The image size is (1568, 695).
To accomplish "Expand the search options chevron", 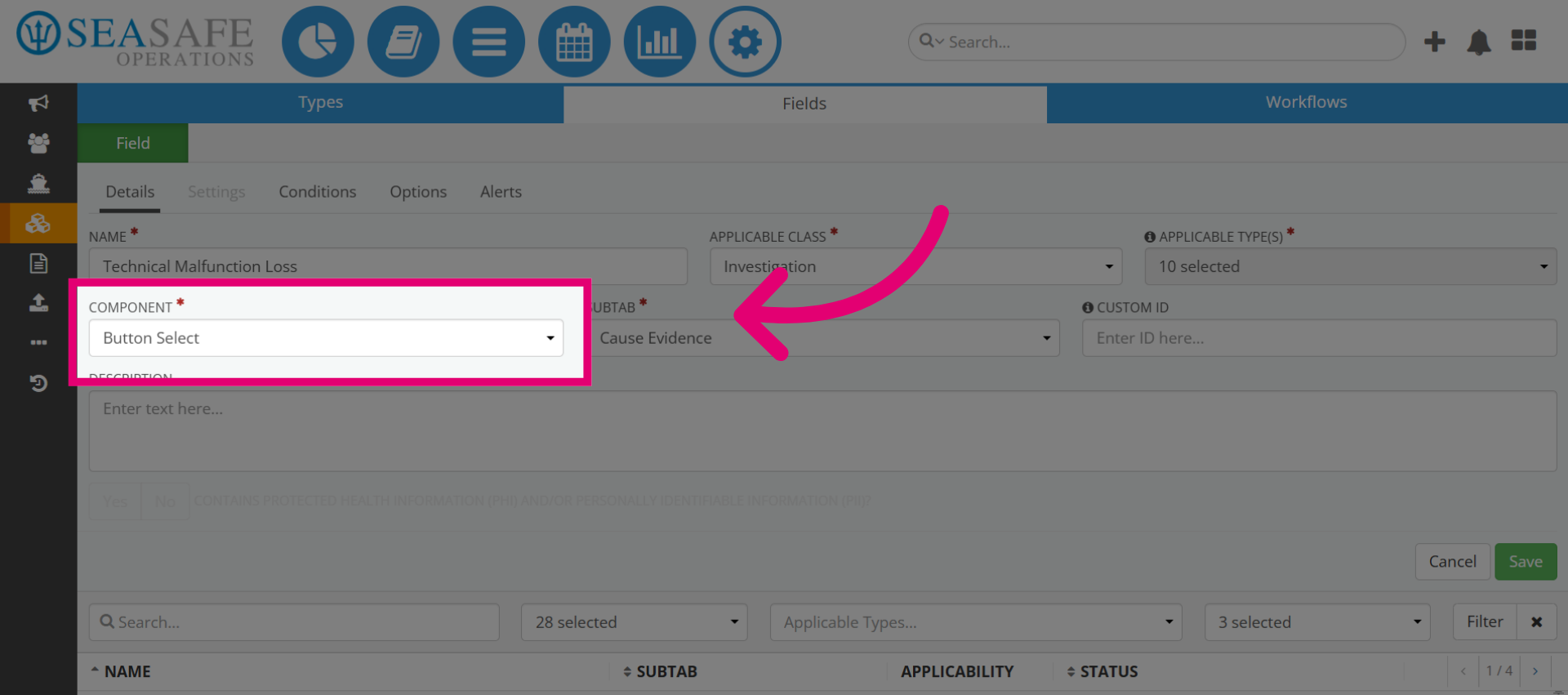I will point(940,42).
